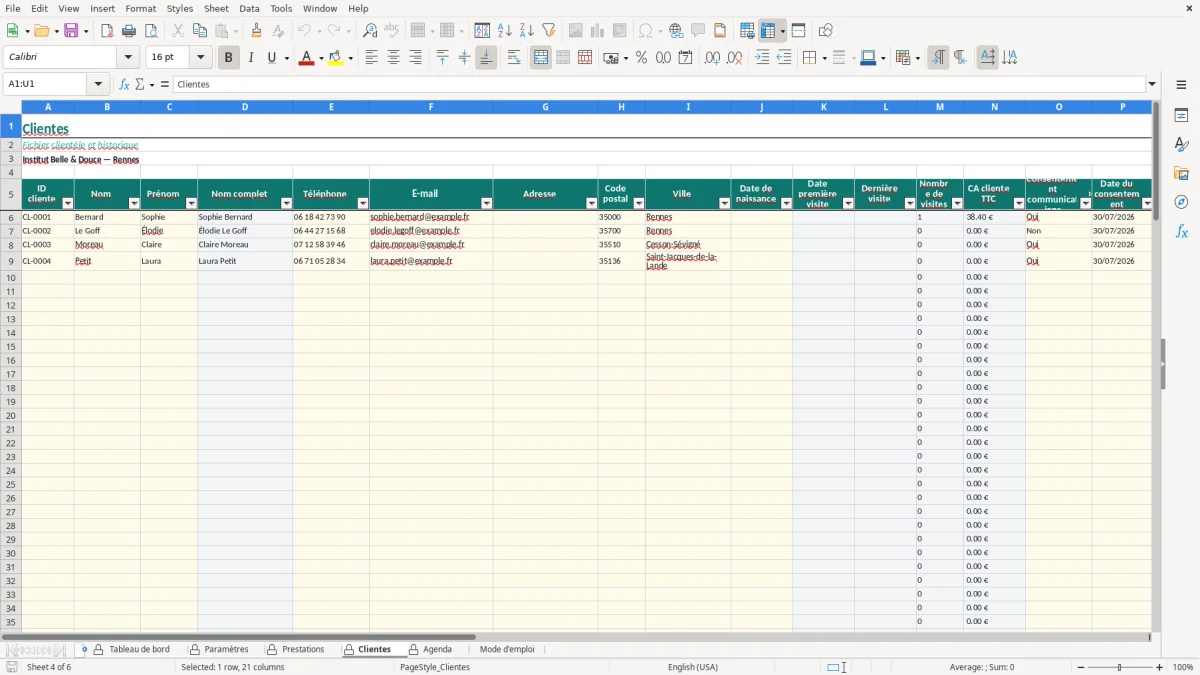Toggle Freeze Rows and Columns
This screenshot has height=675, width=1200.
tap(768, 31)
